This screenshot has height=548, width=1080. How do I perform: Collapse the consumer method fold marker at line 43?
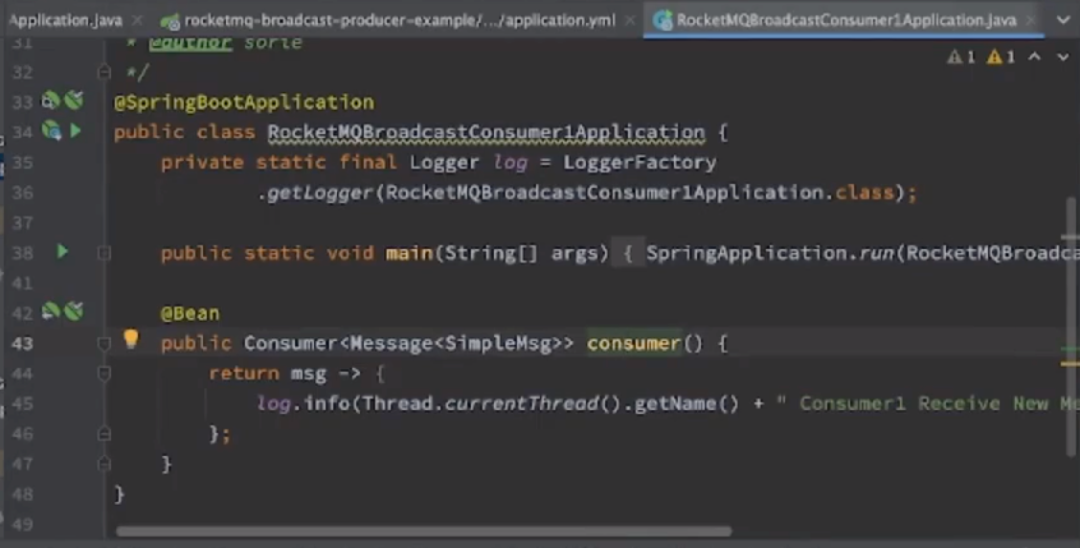click(x=104, y=344)
